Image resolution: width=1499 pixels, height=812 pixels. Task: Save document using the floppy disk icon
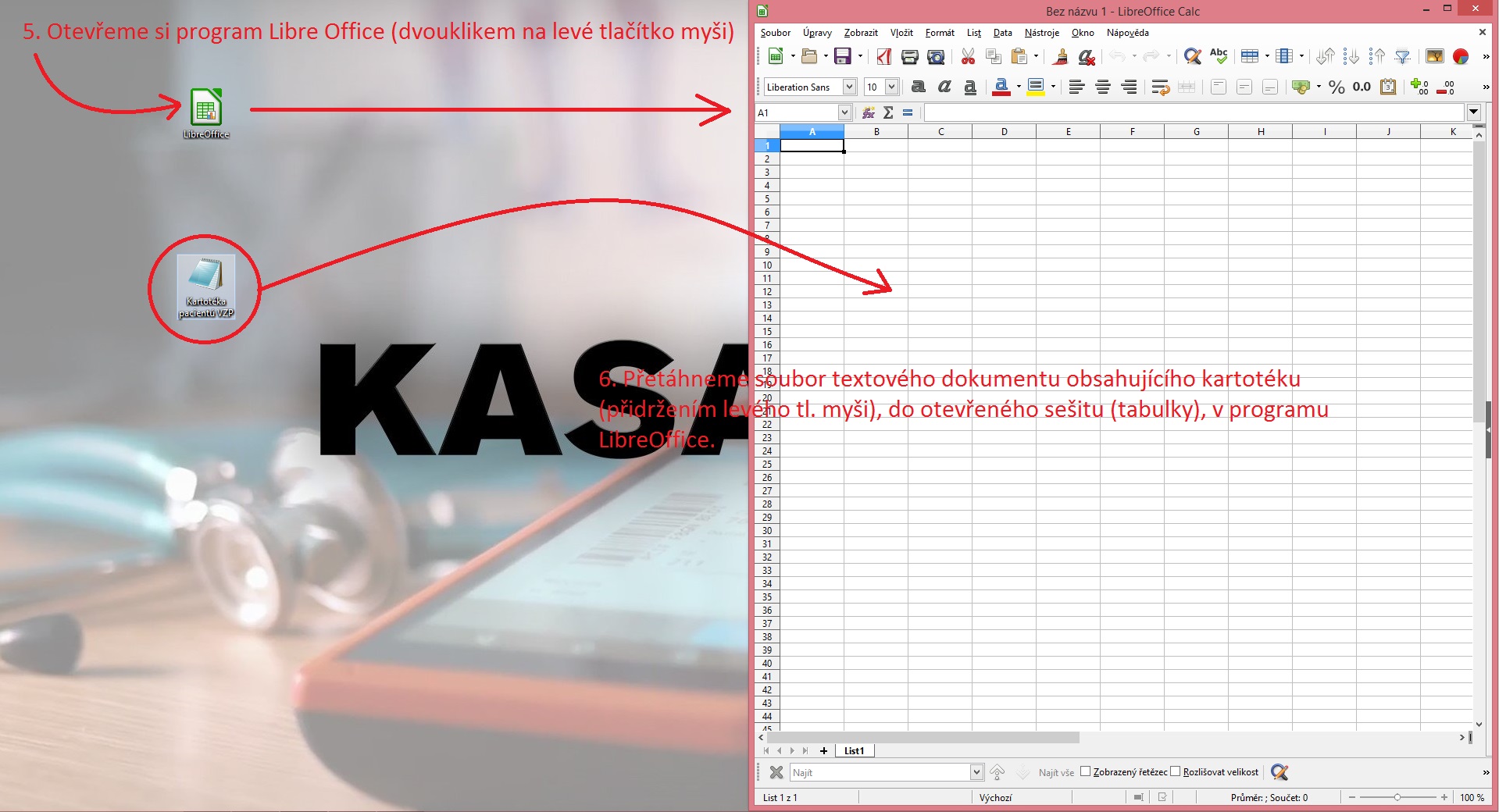pyautogui.click(x=842, y=56)
